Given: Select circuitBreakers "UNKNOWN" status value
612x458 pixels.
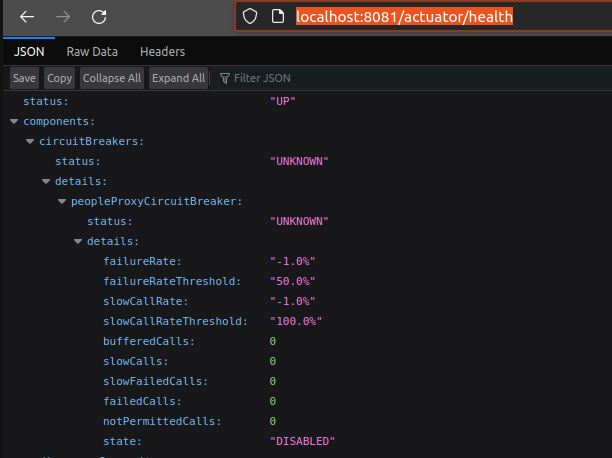Looking at the screenshot, I should pos(299,161).
